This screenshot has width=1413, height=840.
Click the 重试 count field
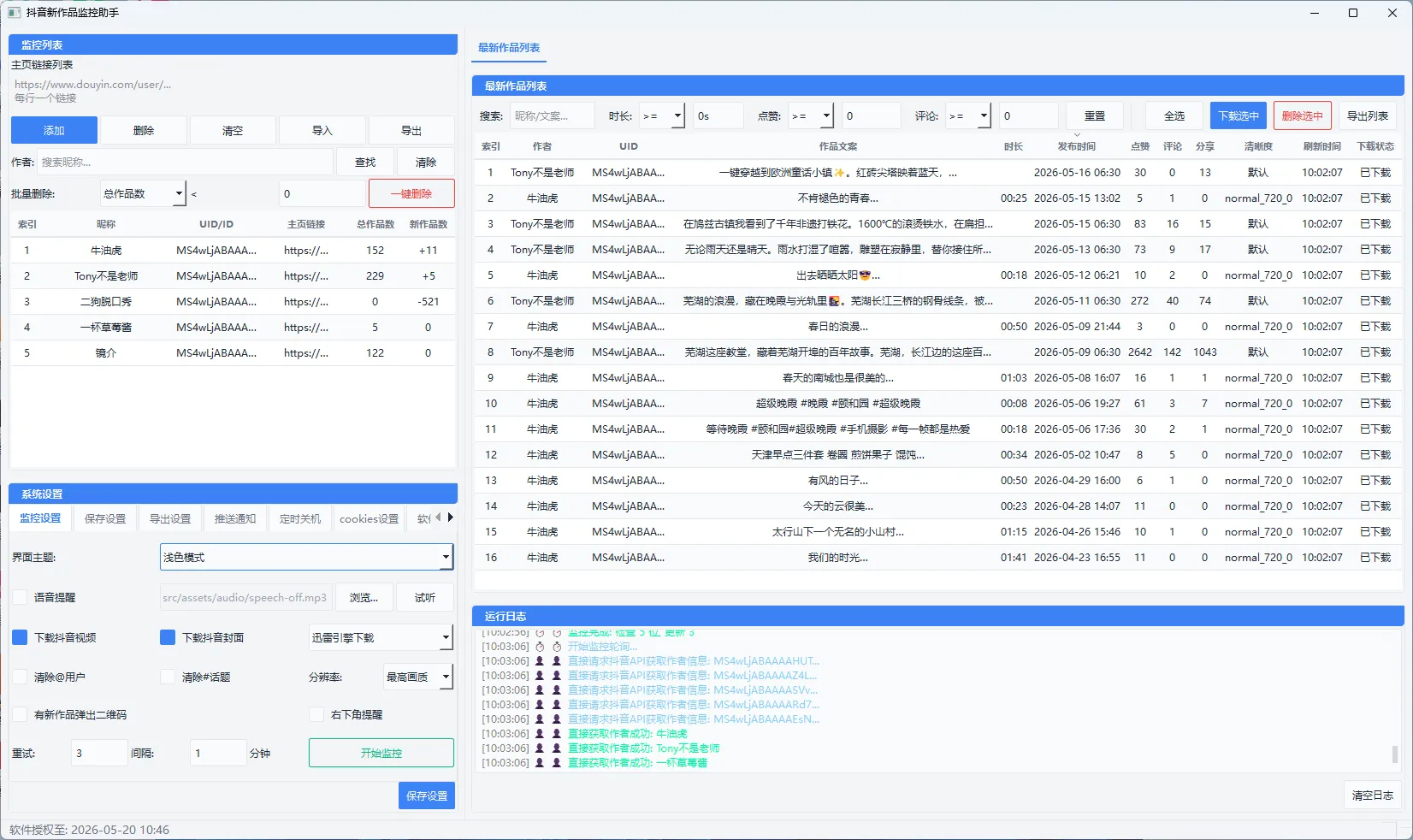(99, 753)
